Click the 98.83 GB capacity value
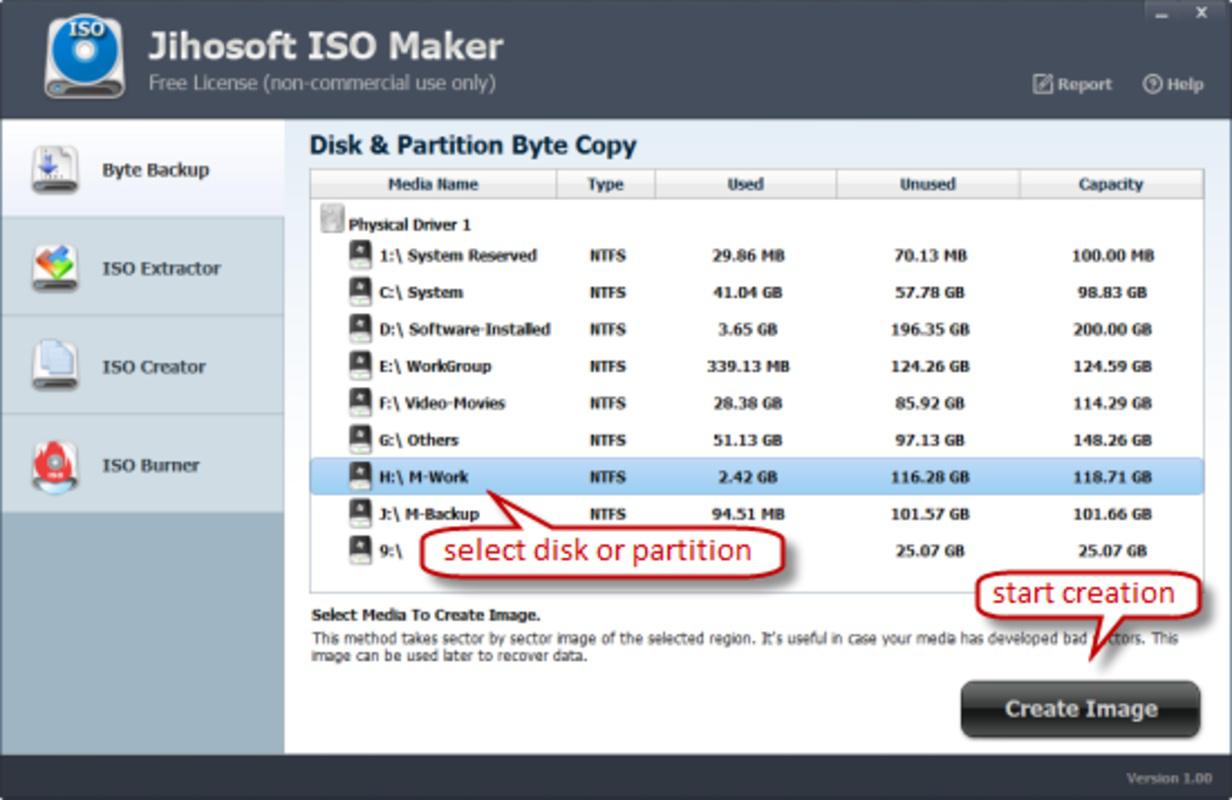This screenshot has height=800, width=1232. (x=1111, y=293)
